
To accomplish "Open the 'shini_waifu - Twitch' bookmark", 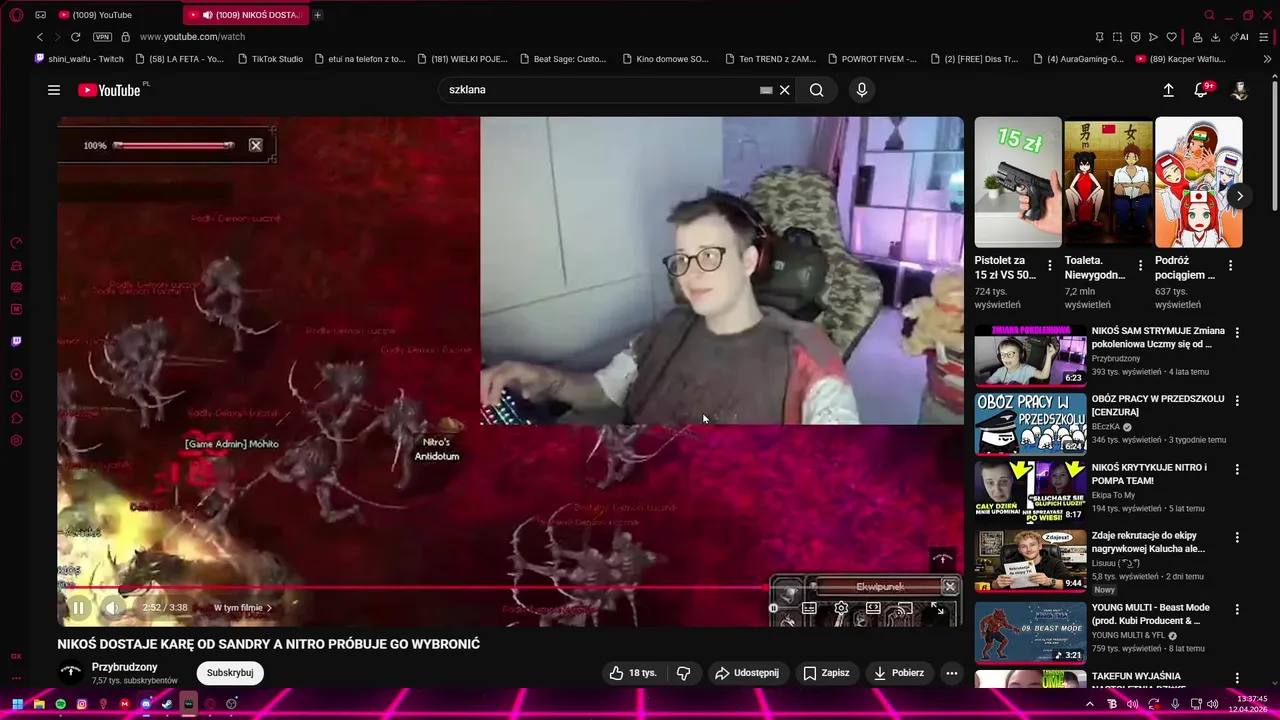I will pos(79,59).
